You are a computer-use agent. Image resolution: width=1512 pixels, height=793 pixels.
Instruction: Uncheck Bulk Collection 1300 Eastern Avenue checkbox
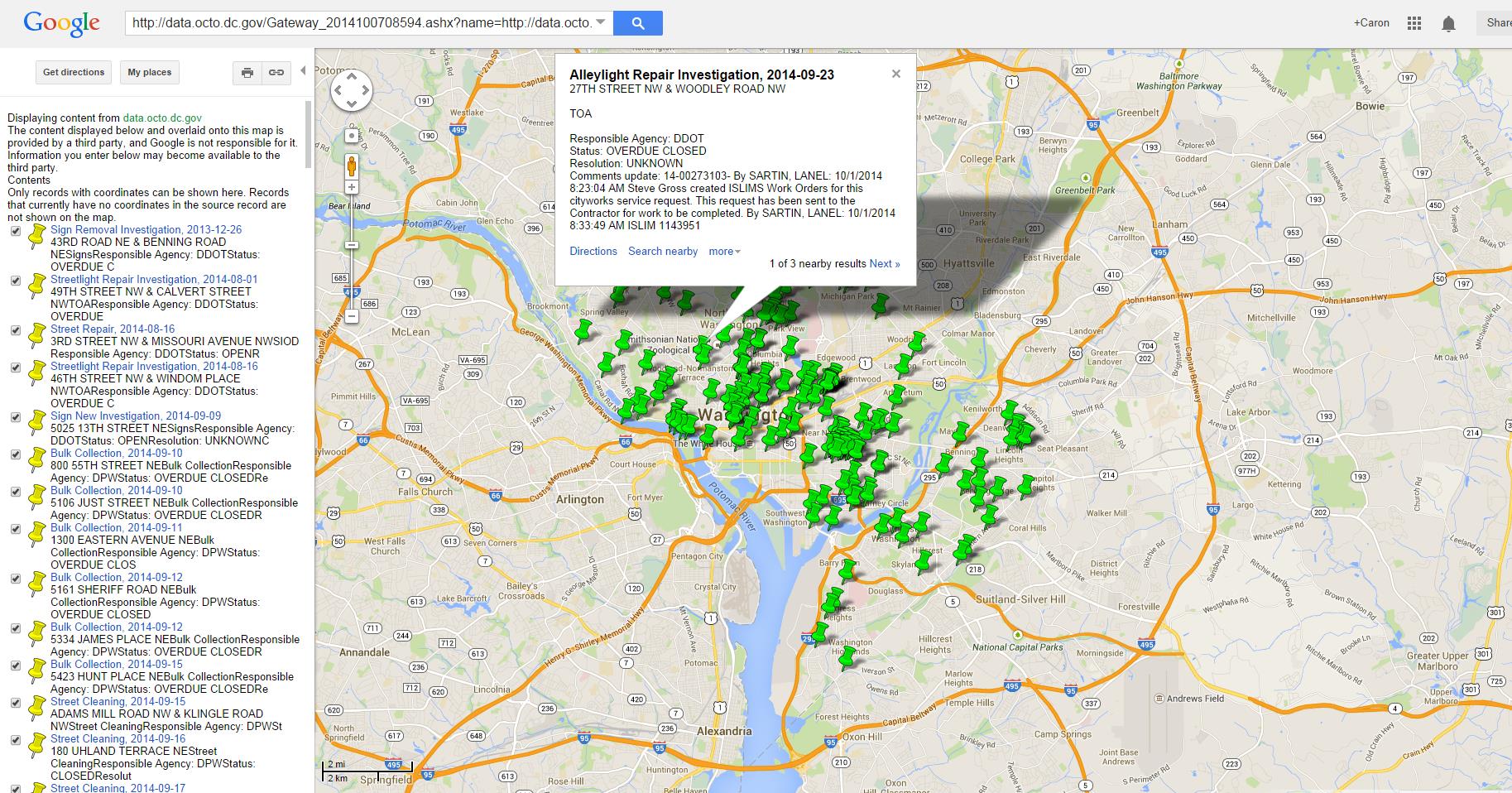tap(15, 529)
